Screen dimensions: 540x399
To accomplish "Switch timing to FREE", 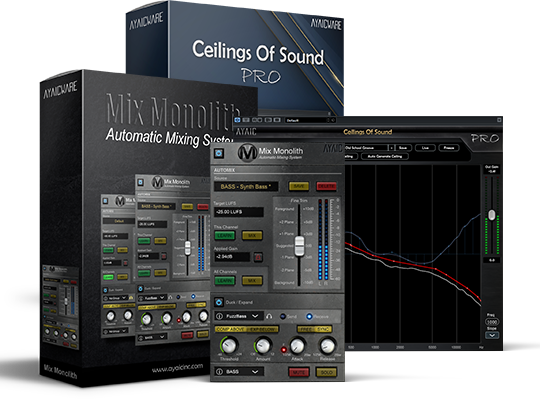I will click(306, 329).
